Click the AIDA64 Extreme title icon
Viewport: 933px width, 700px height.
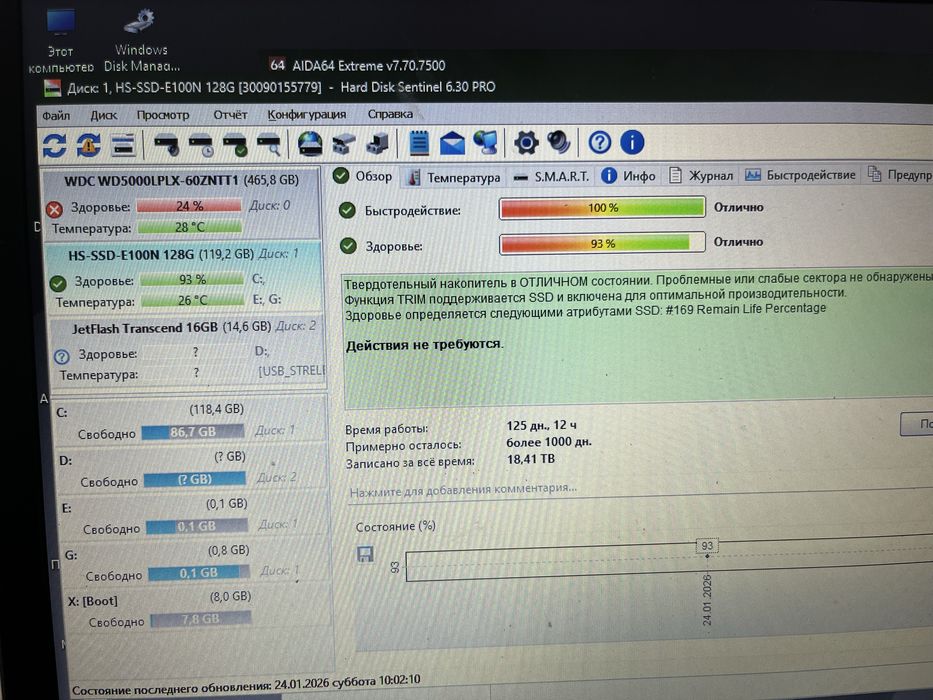277,65
